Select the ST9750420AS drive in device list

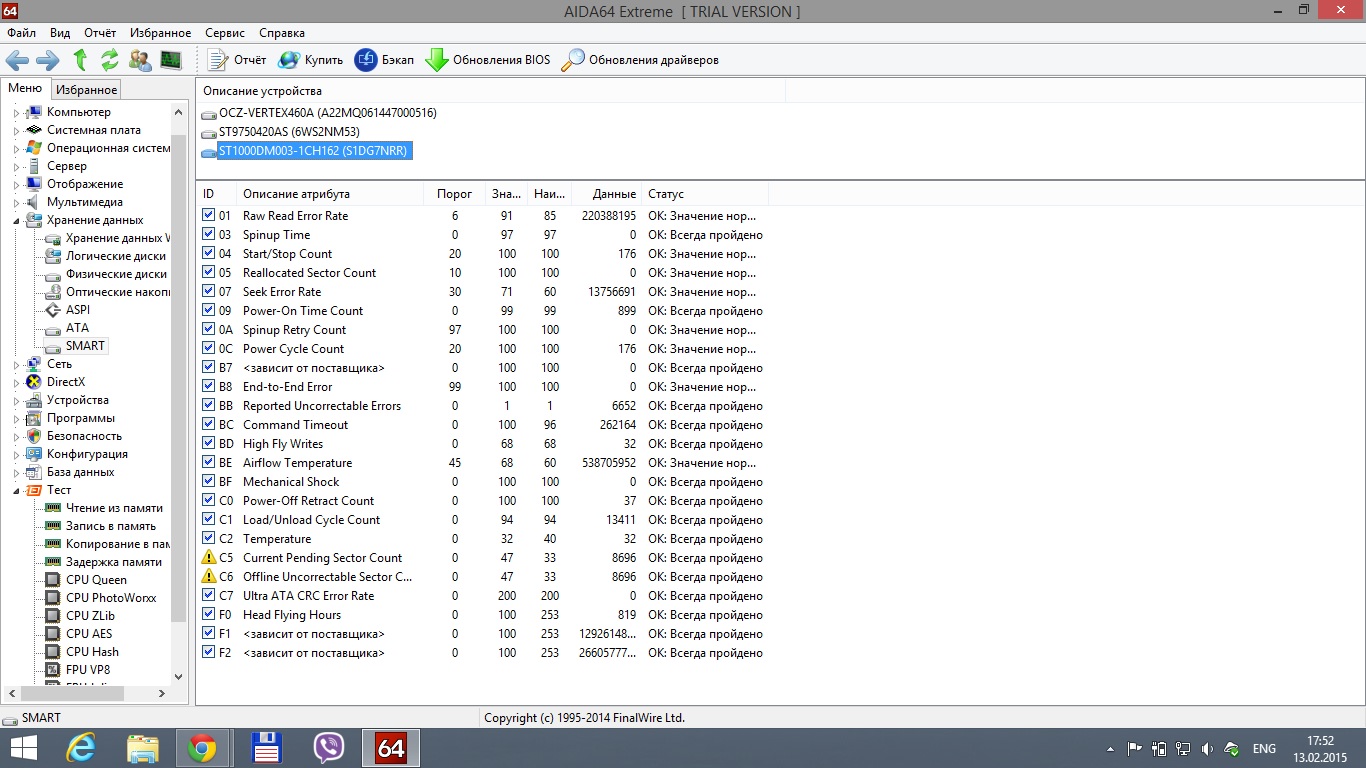(289, 132)
